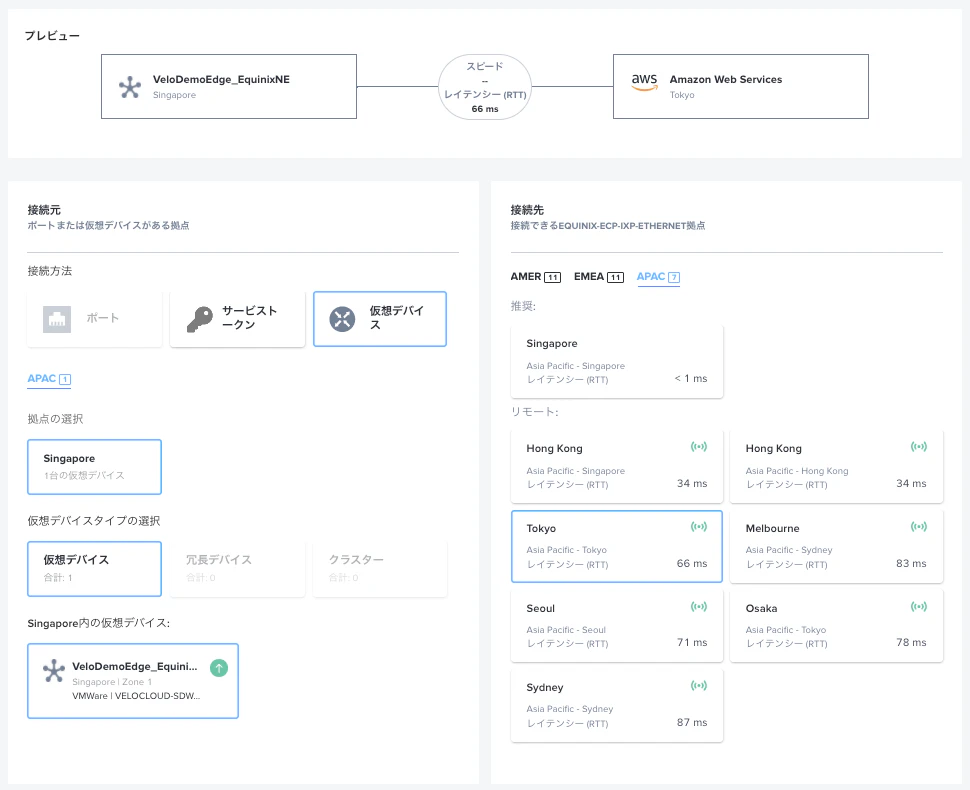Select the Singapore source location card

coord(95,467)
